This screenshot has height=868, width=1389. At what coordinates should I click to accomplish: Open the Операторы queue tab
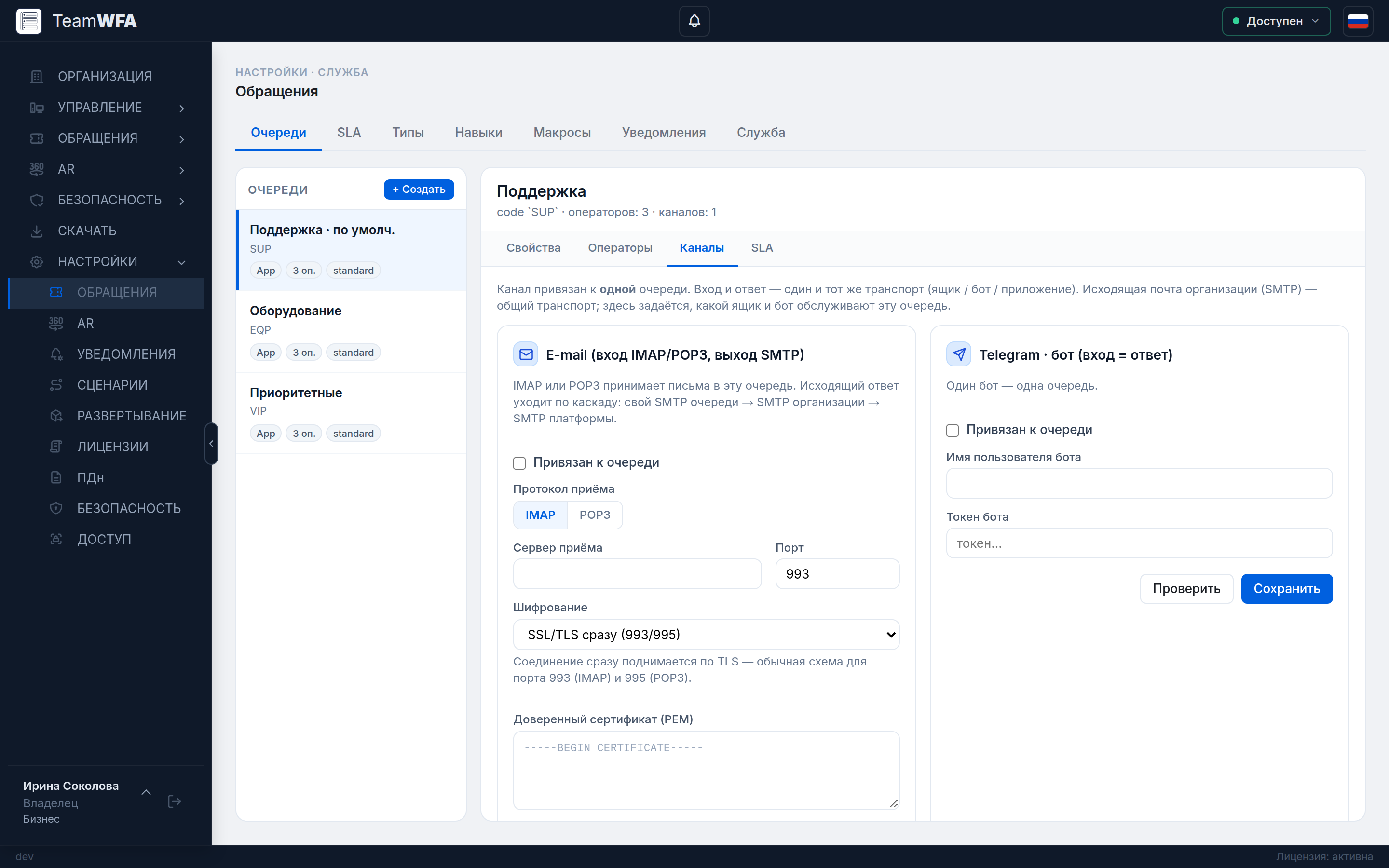pyautogui.click(x=620, y=248)
